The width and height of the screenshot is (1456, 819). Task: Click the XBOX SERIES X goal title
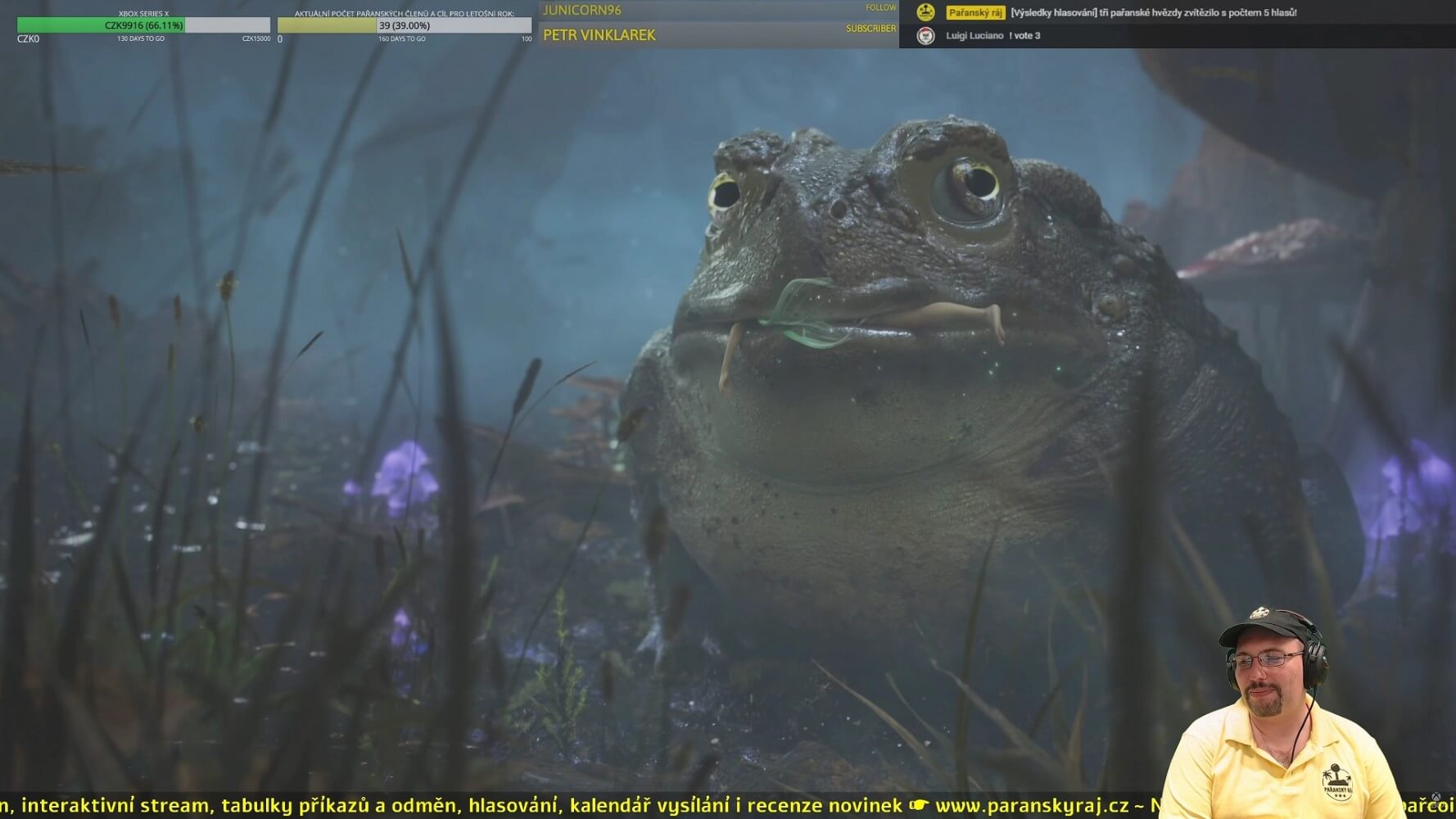(x=143, y=13)
